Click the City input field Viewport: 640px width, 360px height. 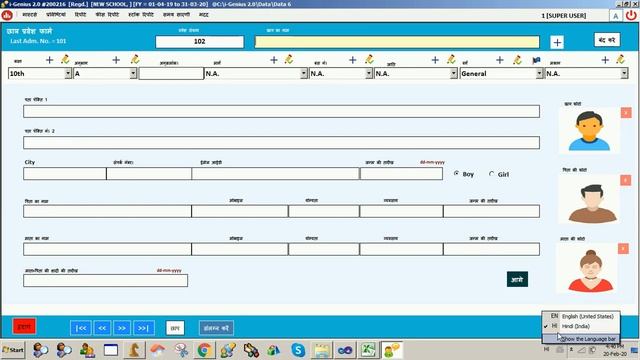click(65, 173)
